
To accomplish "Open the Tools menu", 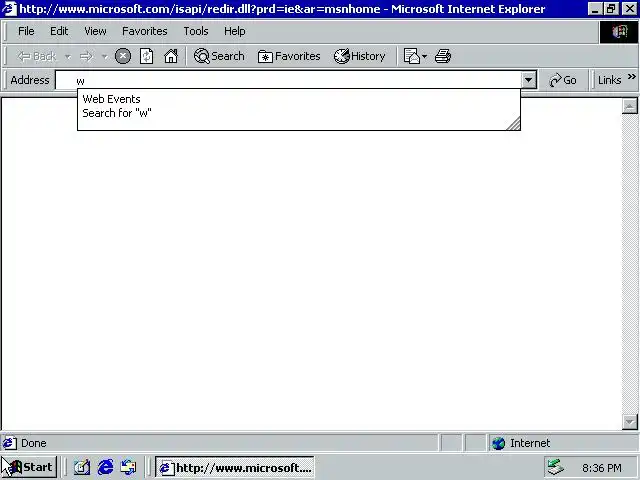I will point(196,31).
